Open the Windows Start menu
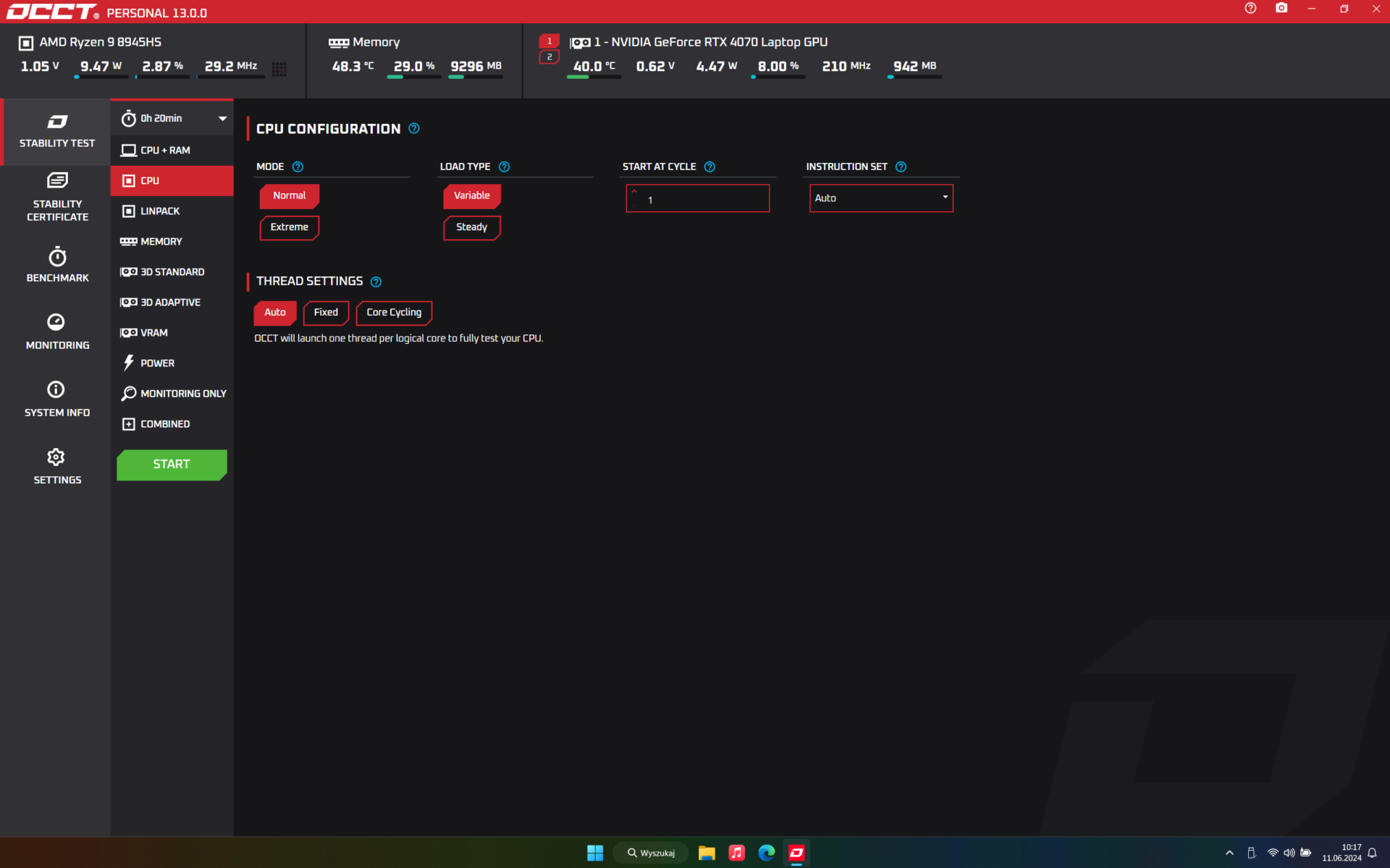The image size is (1390, 868). 595,853
